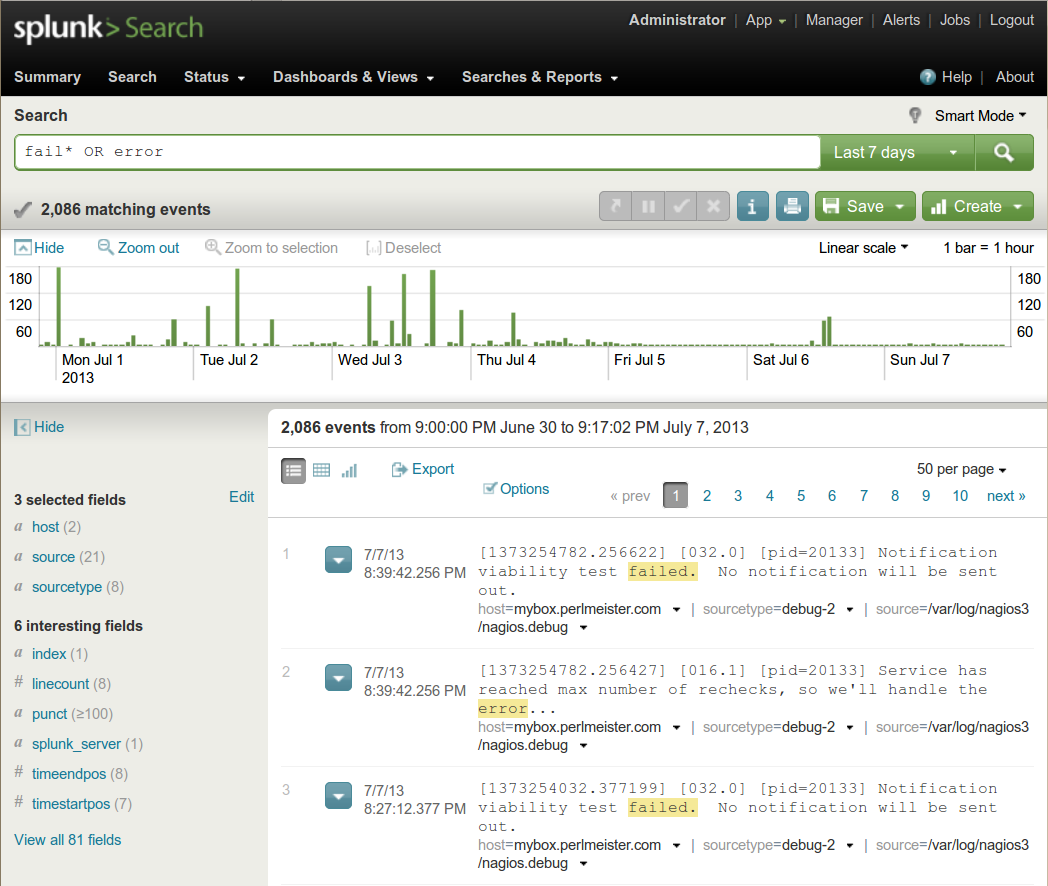
Task: Go to results page 10
Action: [x=960, y=496]
